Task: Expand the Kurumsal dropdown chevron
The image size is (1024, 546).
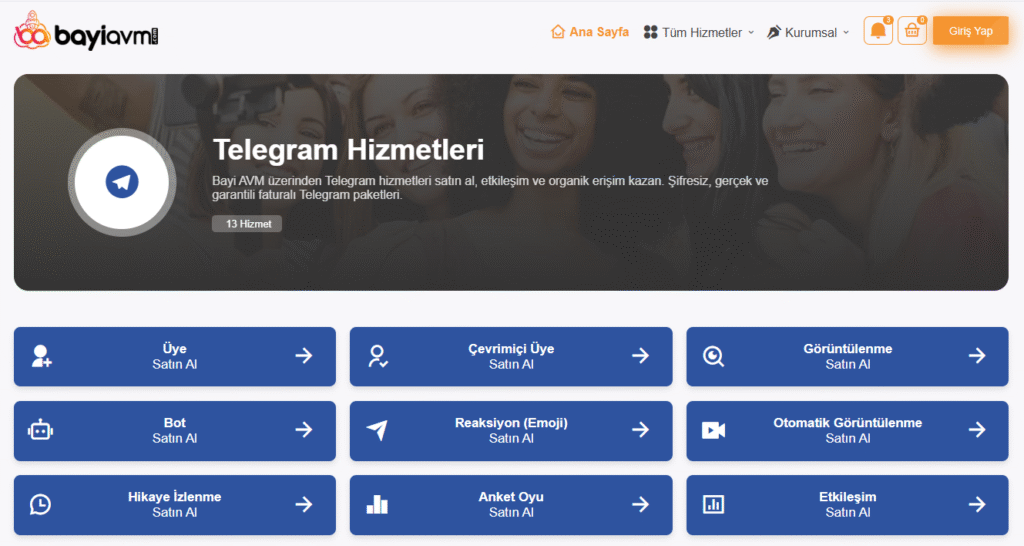Action: click(x=846, y=33)
